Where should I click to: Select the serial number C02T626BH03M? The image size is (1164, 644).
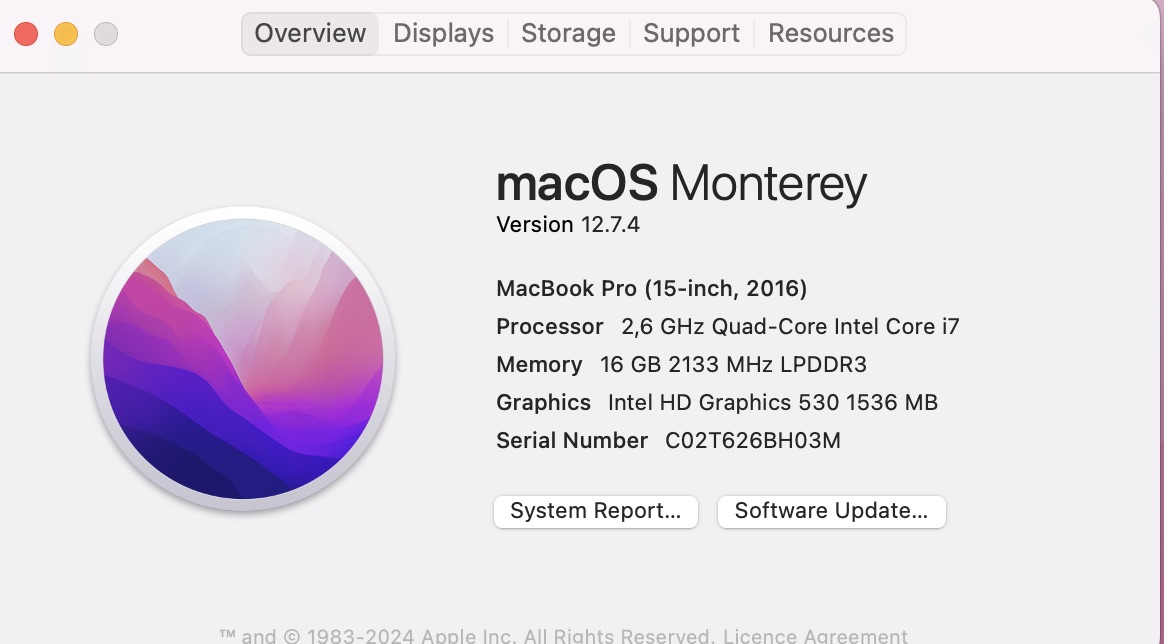[751, 440]
